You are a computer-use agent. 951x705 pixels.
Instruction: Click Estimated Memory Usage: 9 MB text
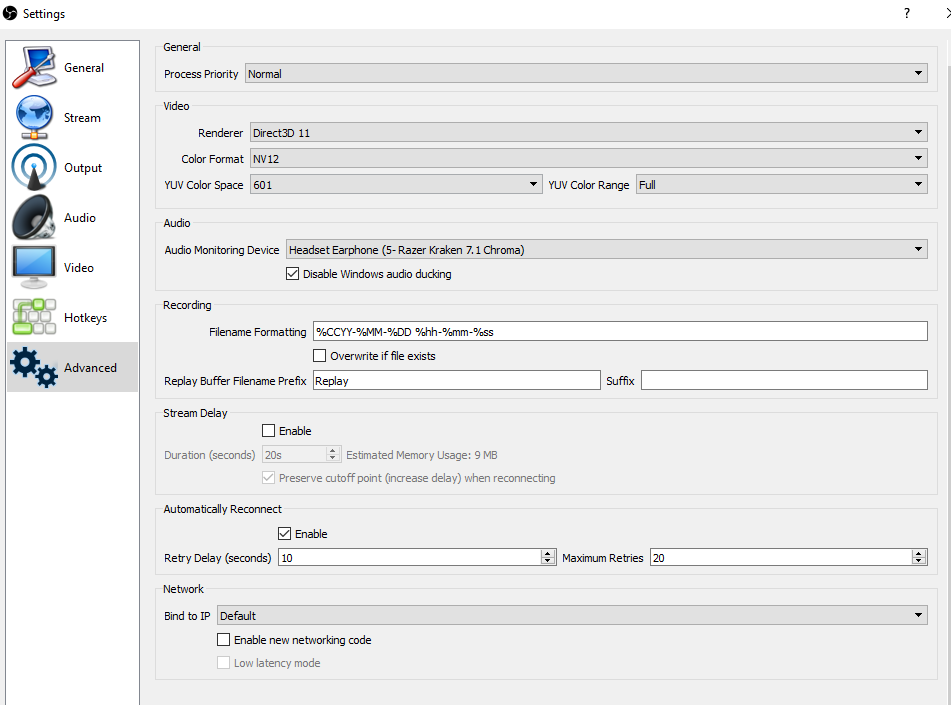422,455
